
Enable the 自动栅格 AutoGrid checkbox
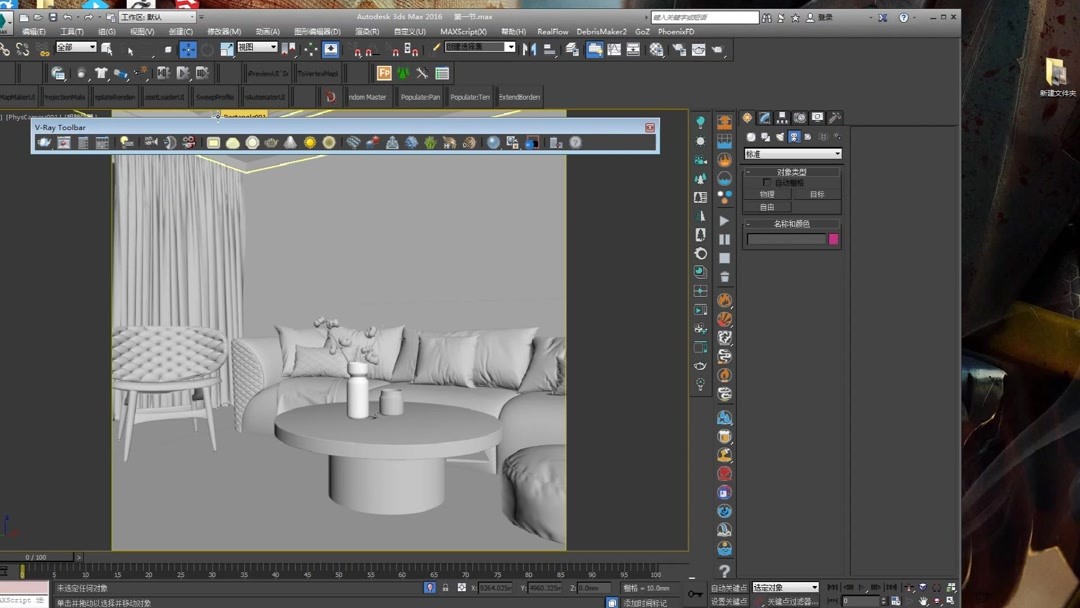767,182
